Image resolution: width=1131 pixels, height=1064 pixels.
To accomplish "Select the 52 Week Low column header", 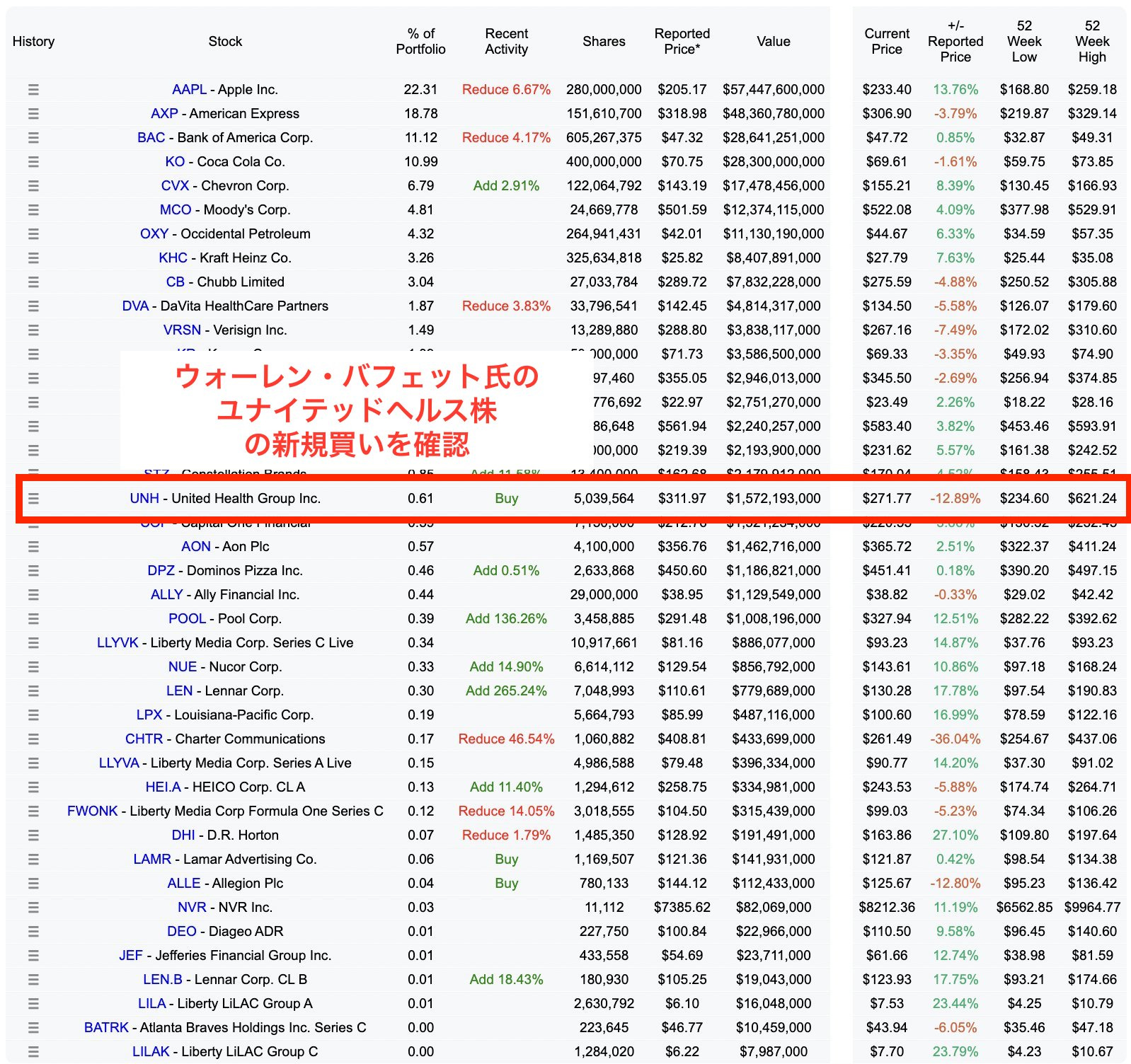I will 1024,42.
